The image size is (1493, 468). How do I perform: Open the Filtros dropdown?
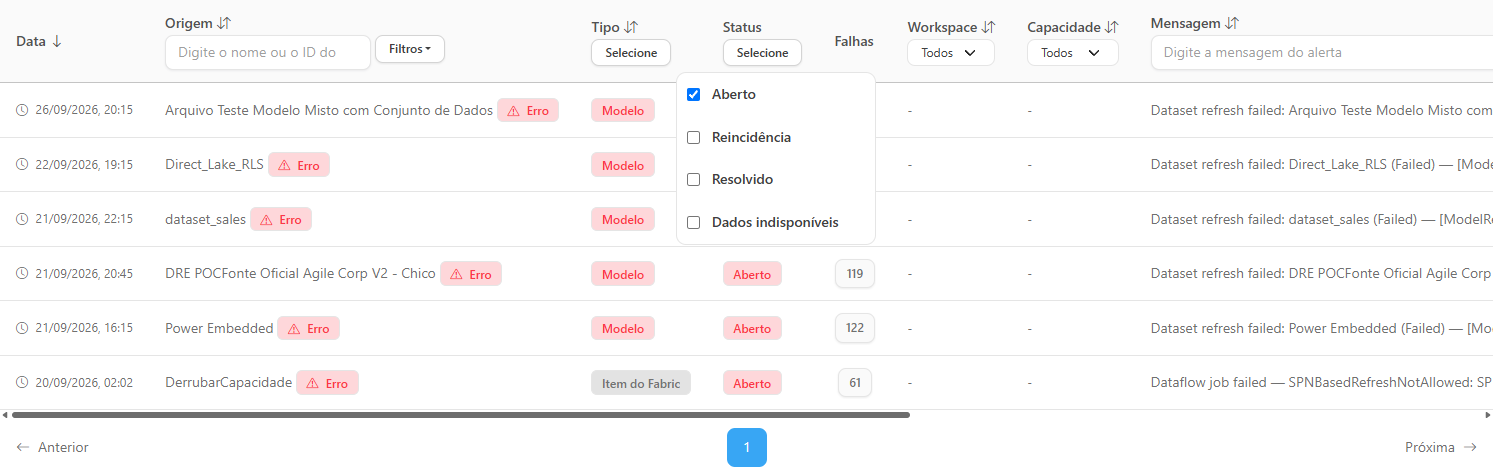pos(410,49)
